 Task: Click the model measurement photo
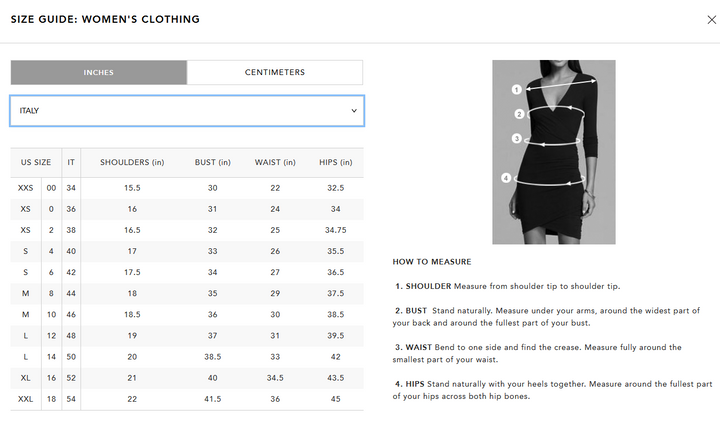553,152
